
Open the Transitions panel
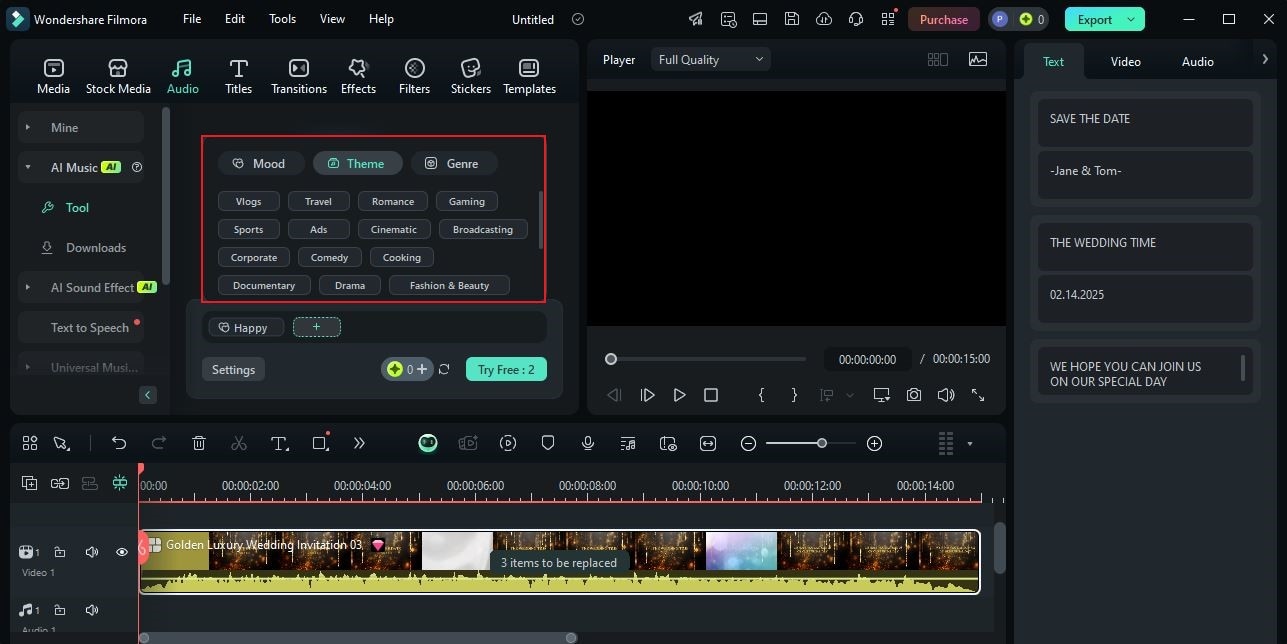(x=298, y=76)
